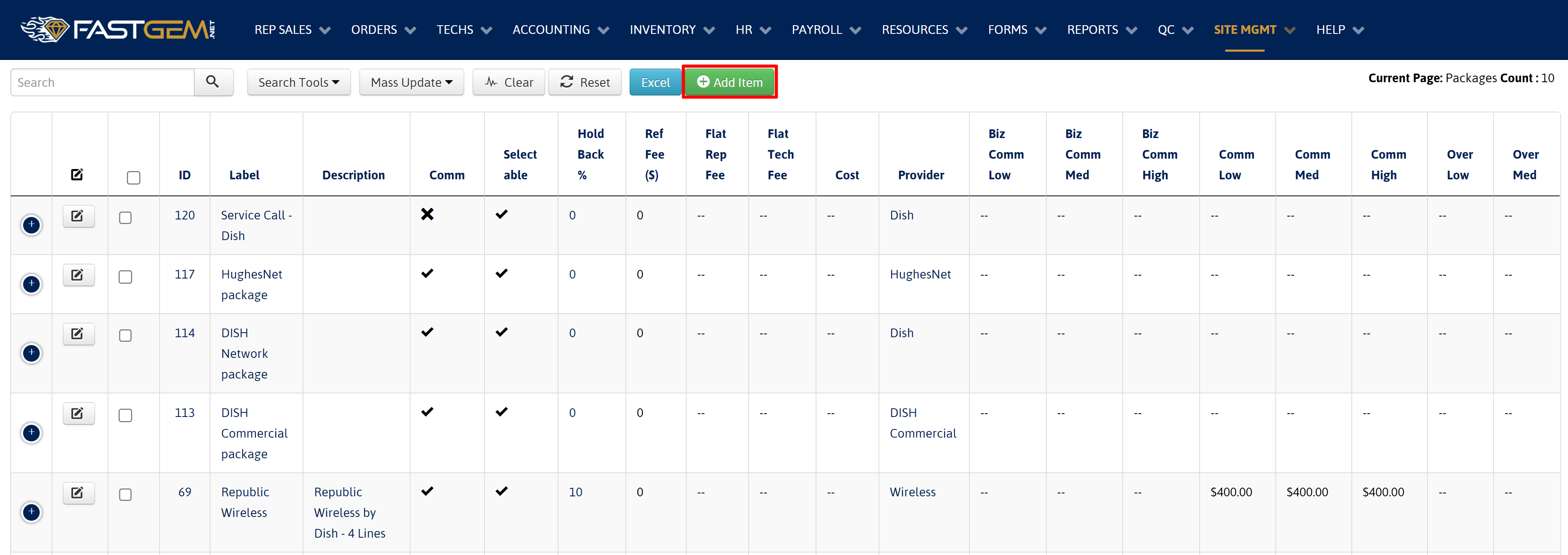Click the FastGem logo

(x=118, y=29)
